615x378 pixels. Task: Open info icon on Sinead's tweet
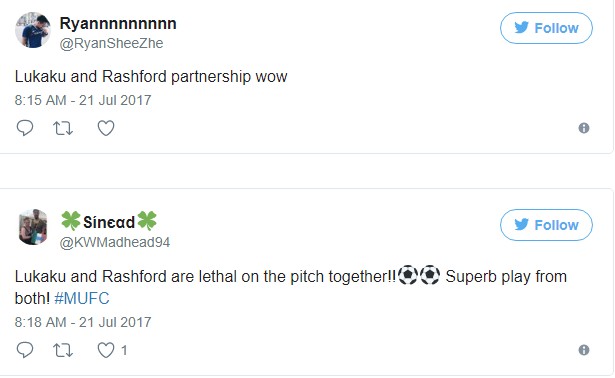584,350
